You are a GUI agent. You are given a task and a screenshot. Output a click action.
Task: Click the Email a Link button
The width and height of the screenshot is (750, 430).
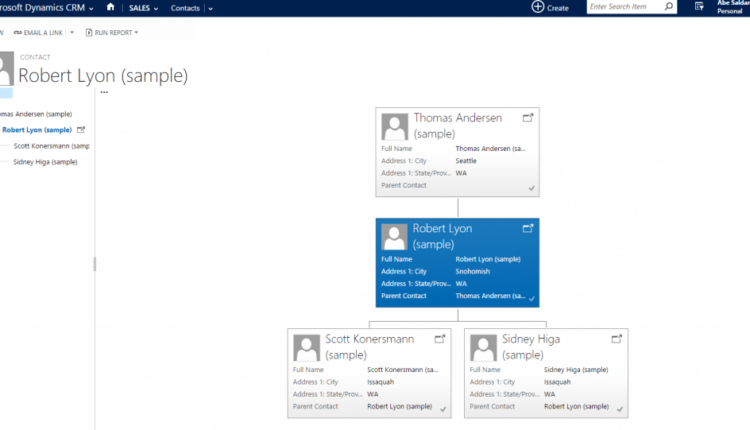[44, 33]
